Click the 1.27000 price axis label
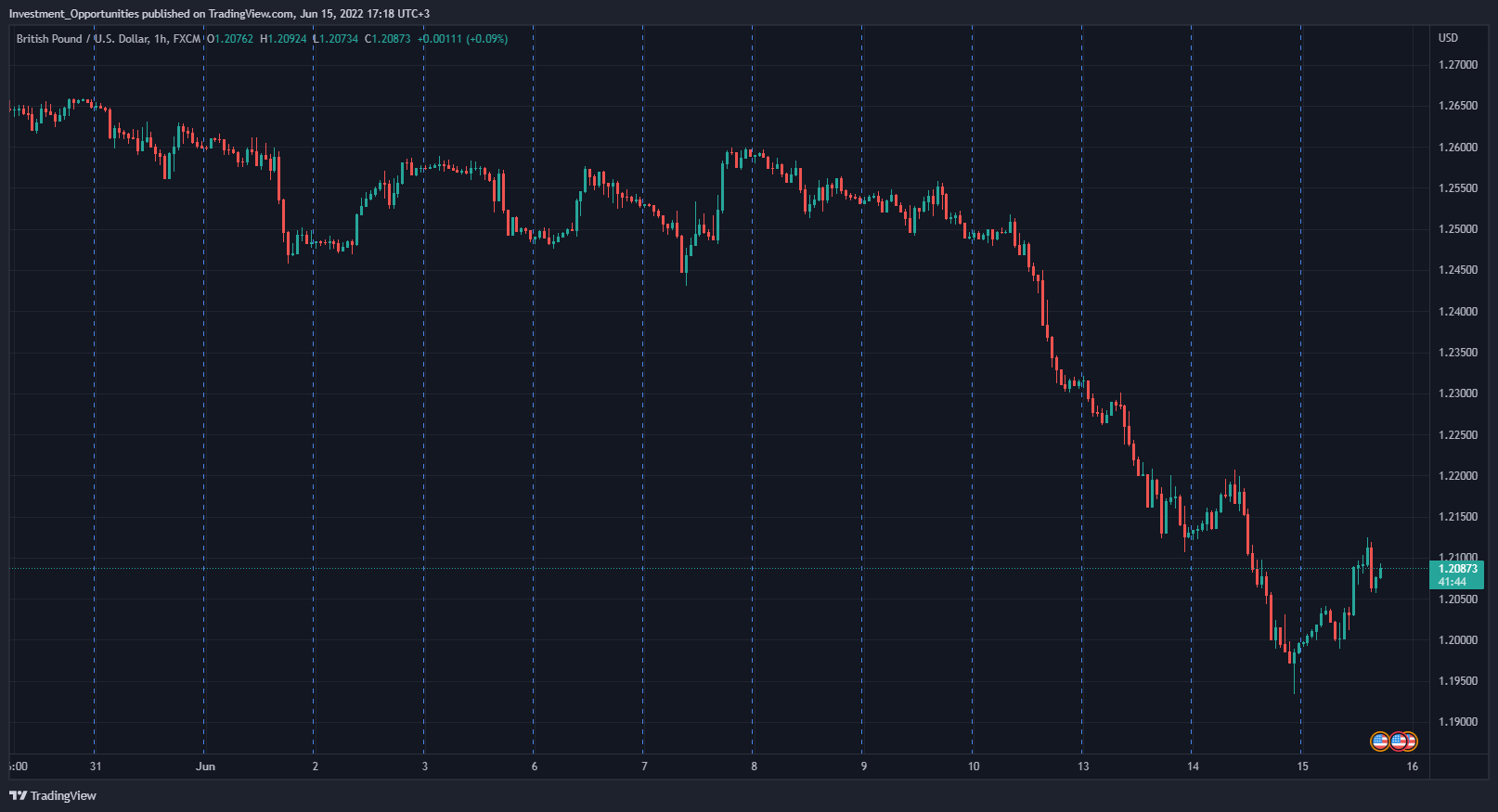Screen dimensions: 1498x812 coord(1458,65)
